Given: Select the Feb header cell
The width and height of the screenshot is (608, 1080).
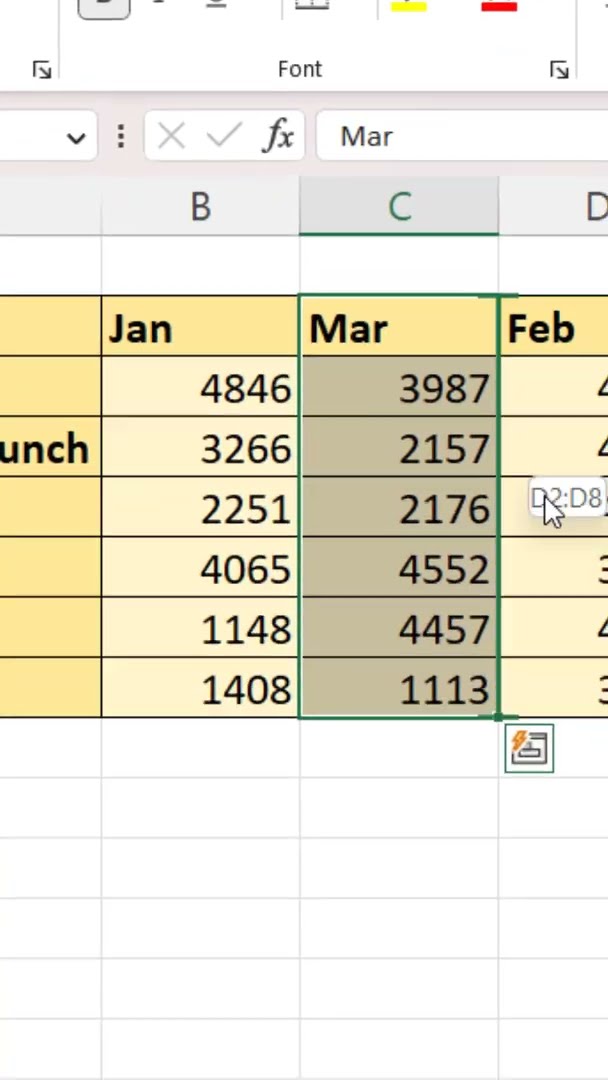Looking at the screenshot, I should pos(554,328).
